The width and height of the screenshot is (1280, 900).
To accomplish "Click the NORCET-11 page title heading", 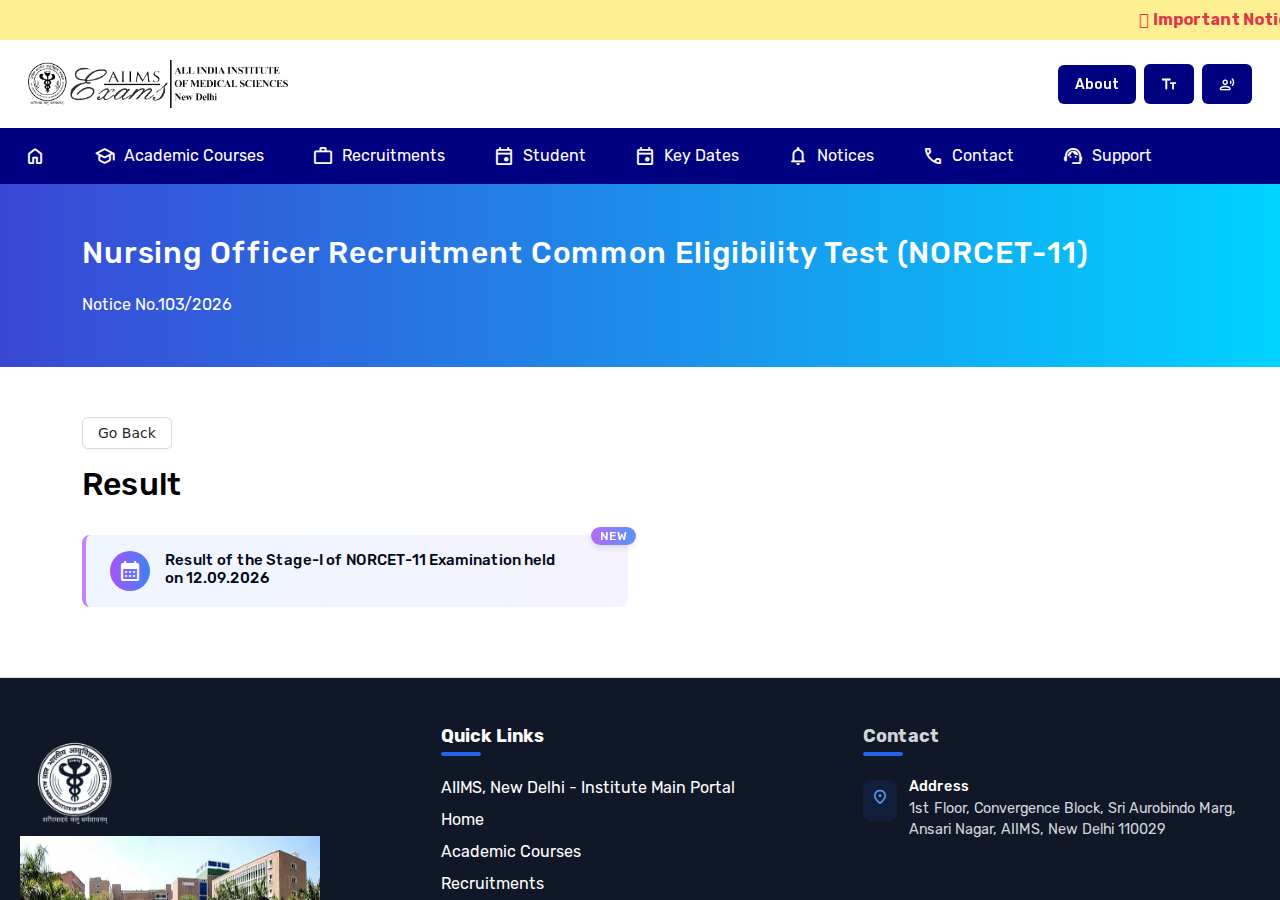I will 585,253.
